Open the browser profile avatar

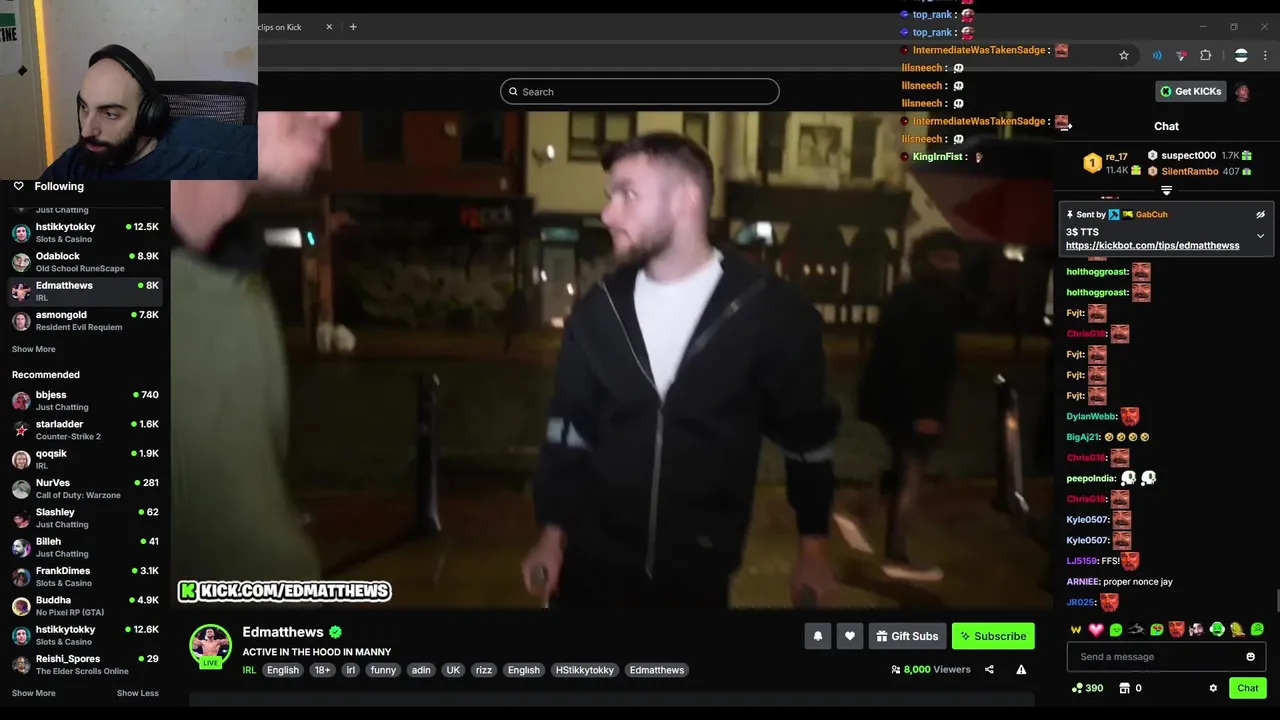coord(1241,56)
